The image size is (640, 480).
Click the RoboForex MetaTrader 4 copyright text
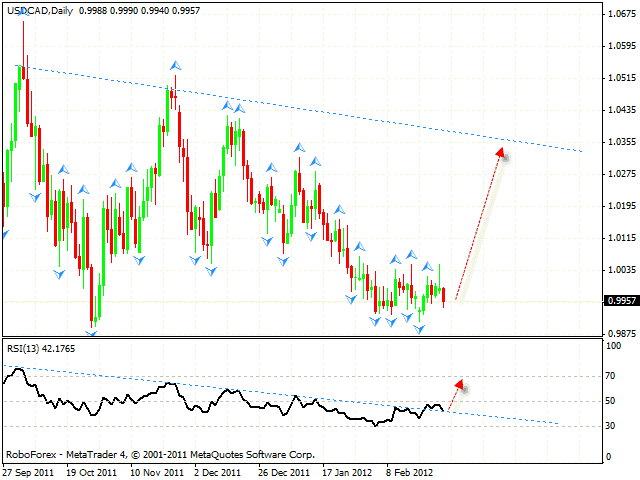160,453
